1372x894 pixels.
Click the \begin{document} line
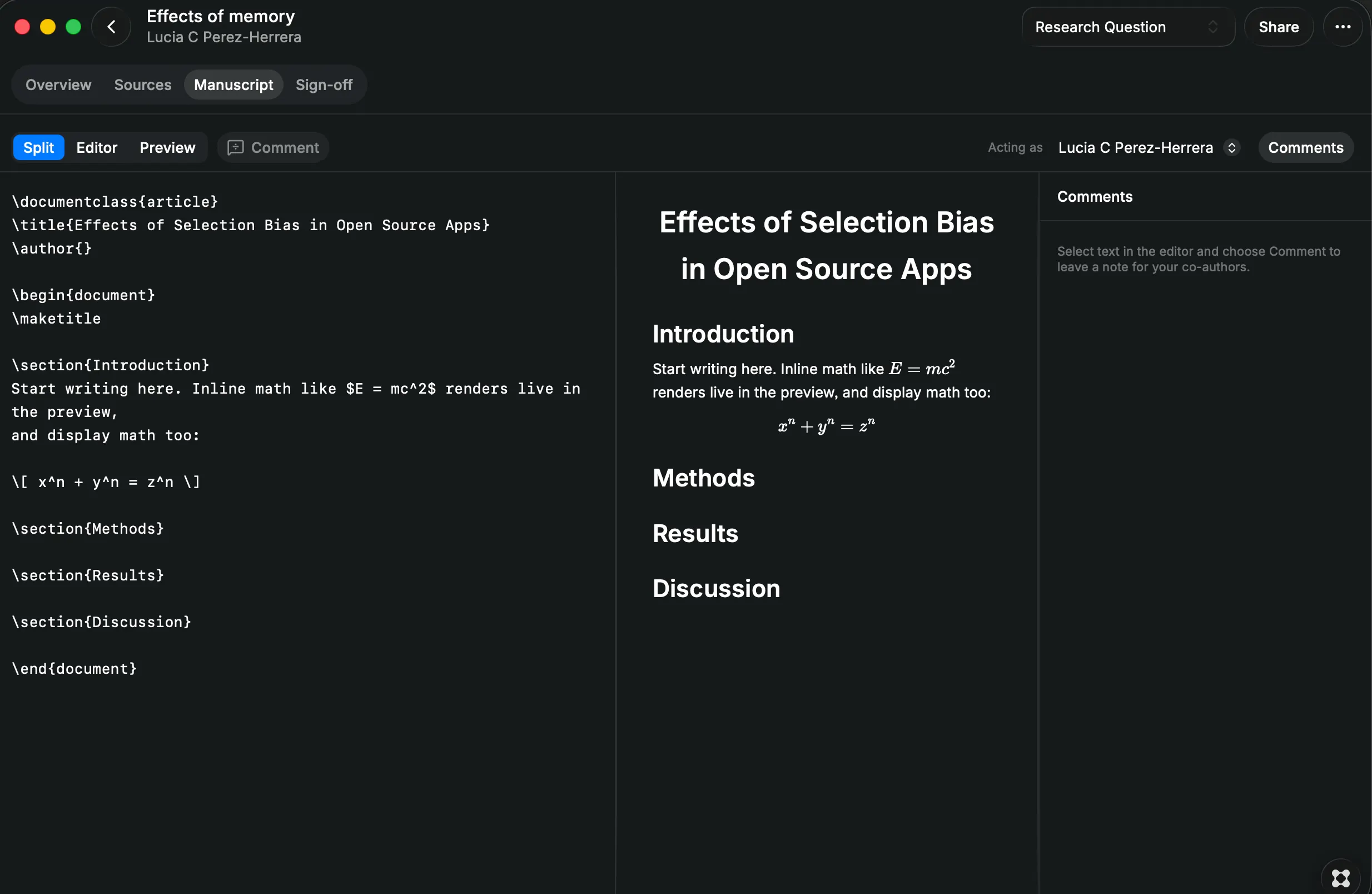click(83, 295)
